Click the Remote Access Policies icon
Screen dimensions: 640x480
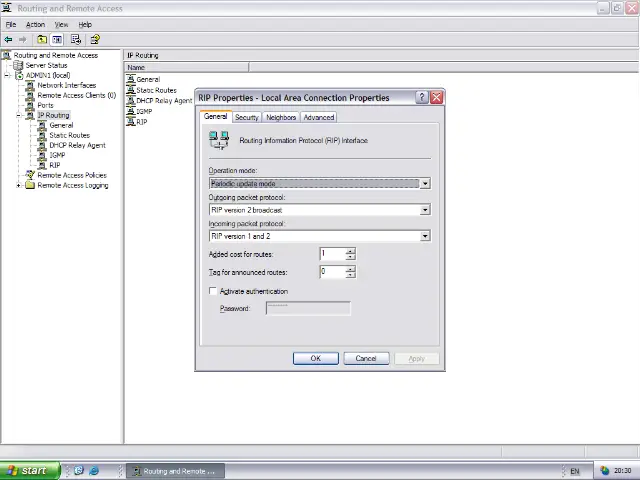[x=30, y=175]
